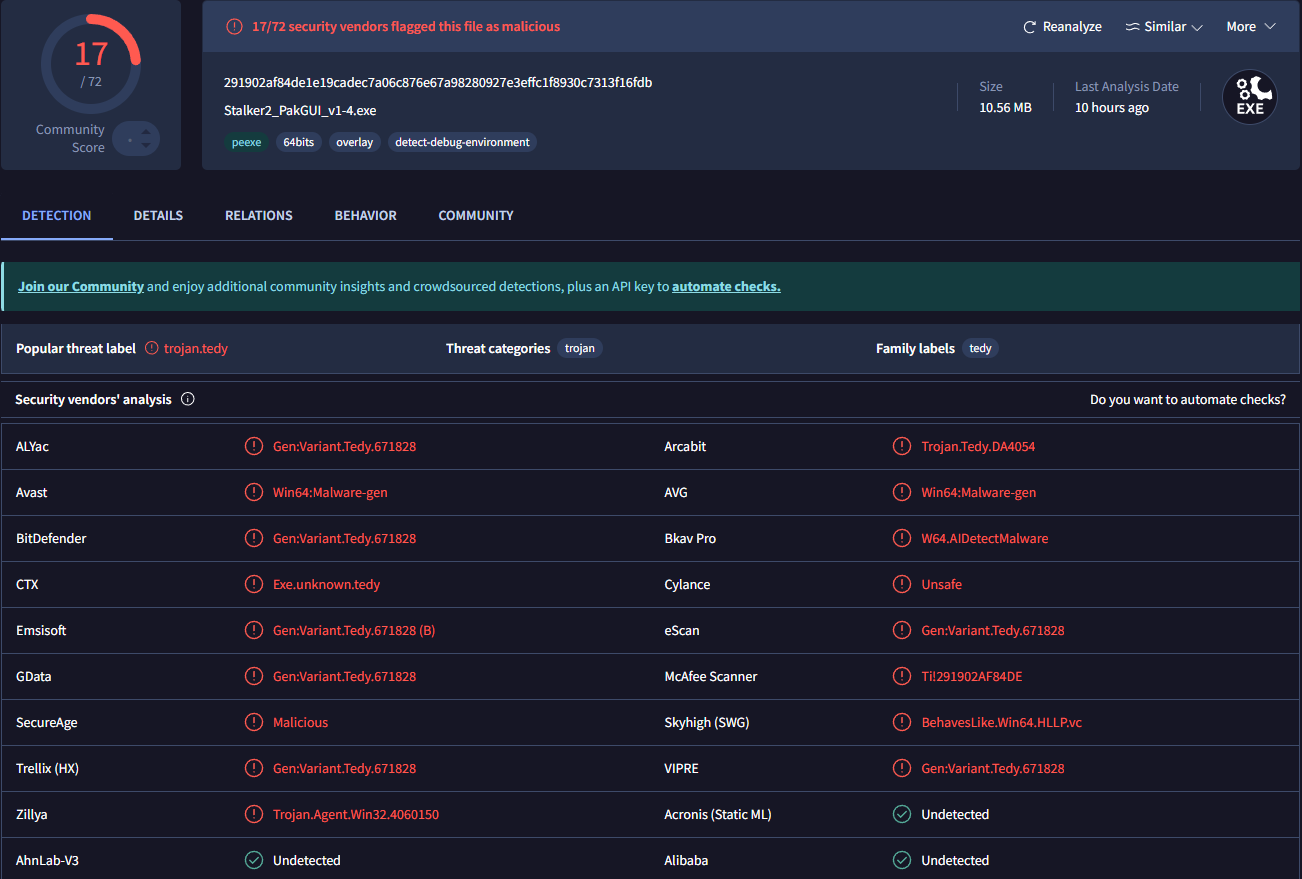Vote down on the community score

(x=146, y=146)
